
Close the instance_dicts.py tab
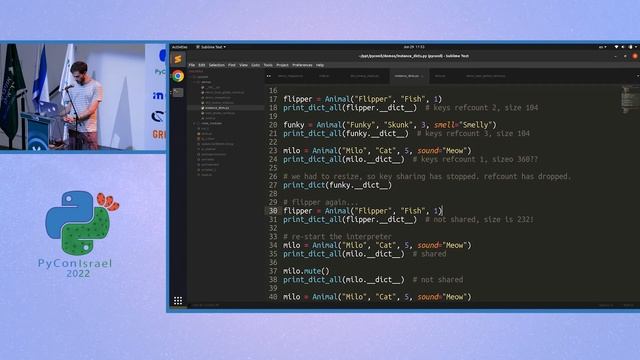coord(422,76)
